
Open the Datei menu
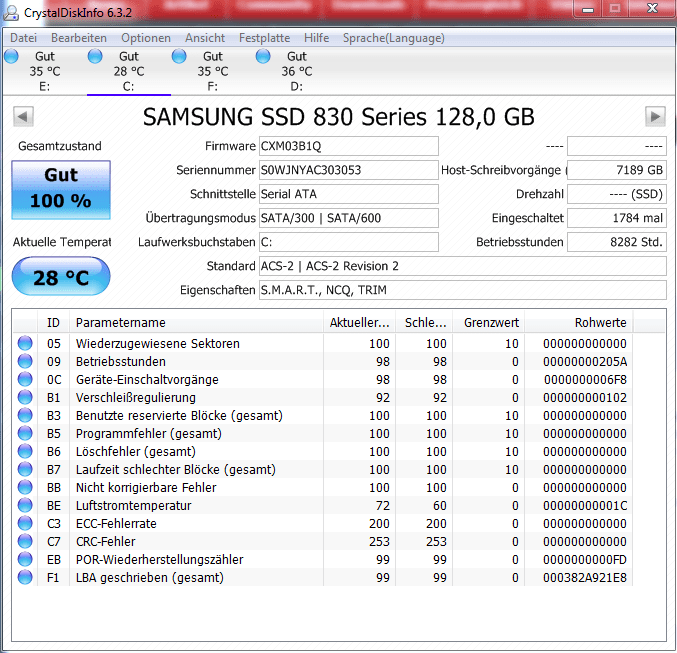23,38
